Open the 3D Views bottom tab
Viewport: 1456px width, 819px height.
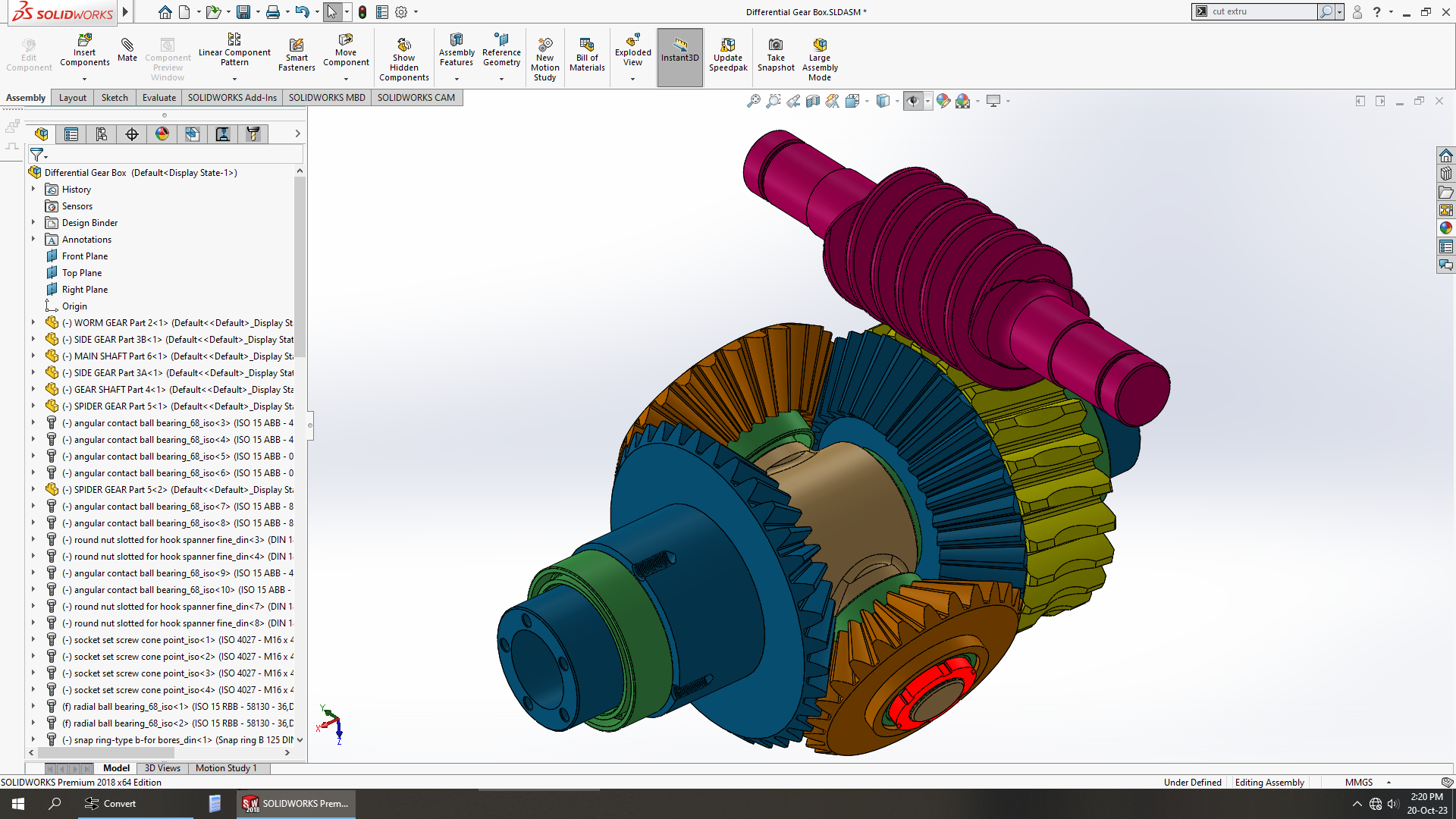click(162, 768)
